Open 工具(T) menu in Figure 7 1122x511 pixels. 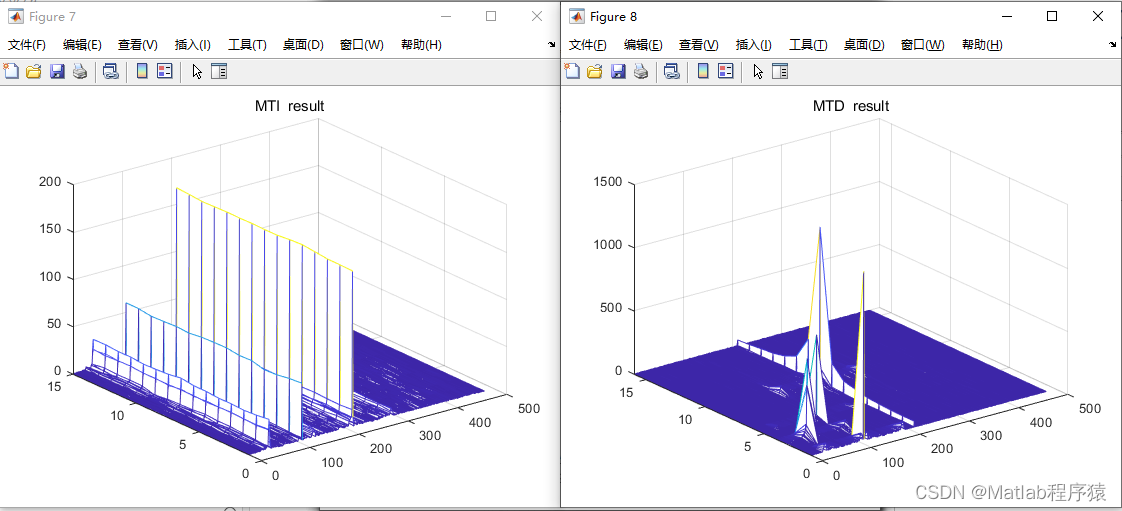[x=247, y=45]
